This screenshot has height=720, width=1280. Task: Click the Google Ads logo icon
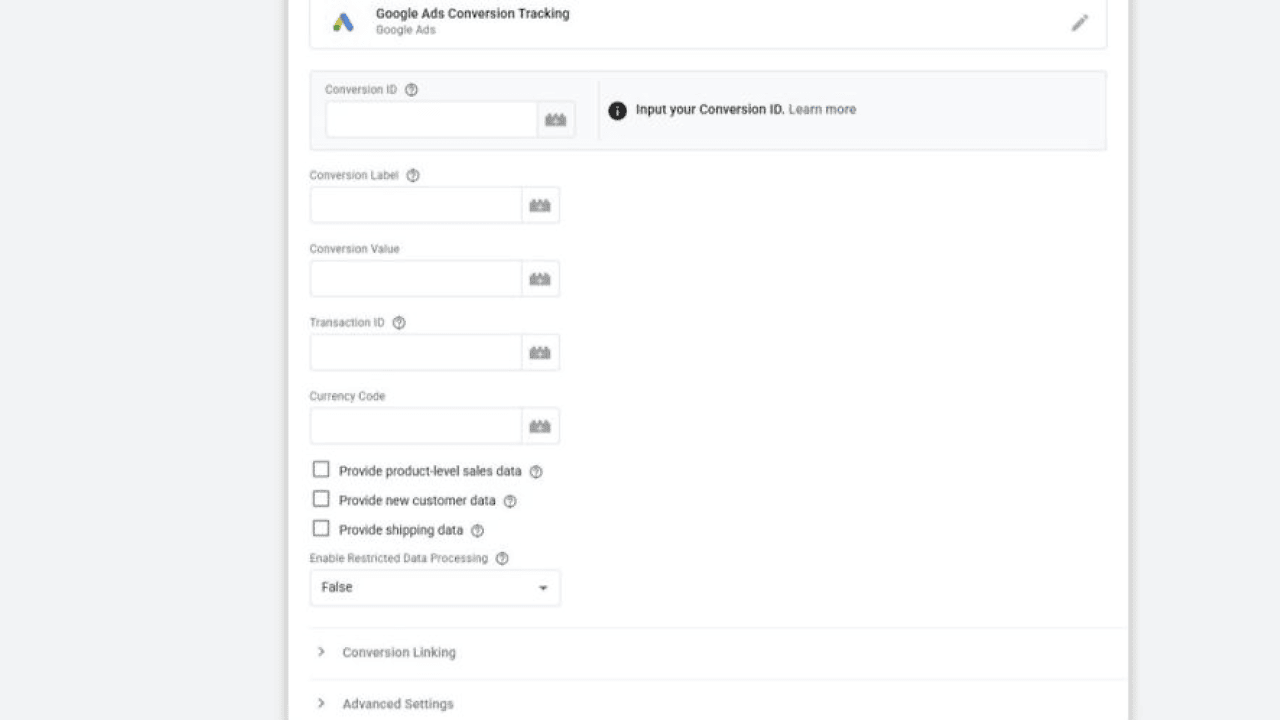(343, 22)
